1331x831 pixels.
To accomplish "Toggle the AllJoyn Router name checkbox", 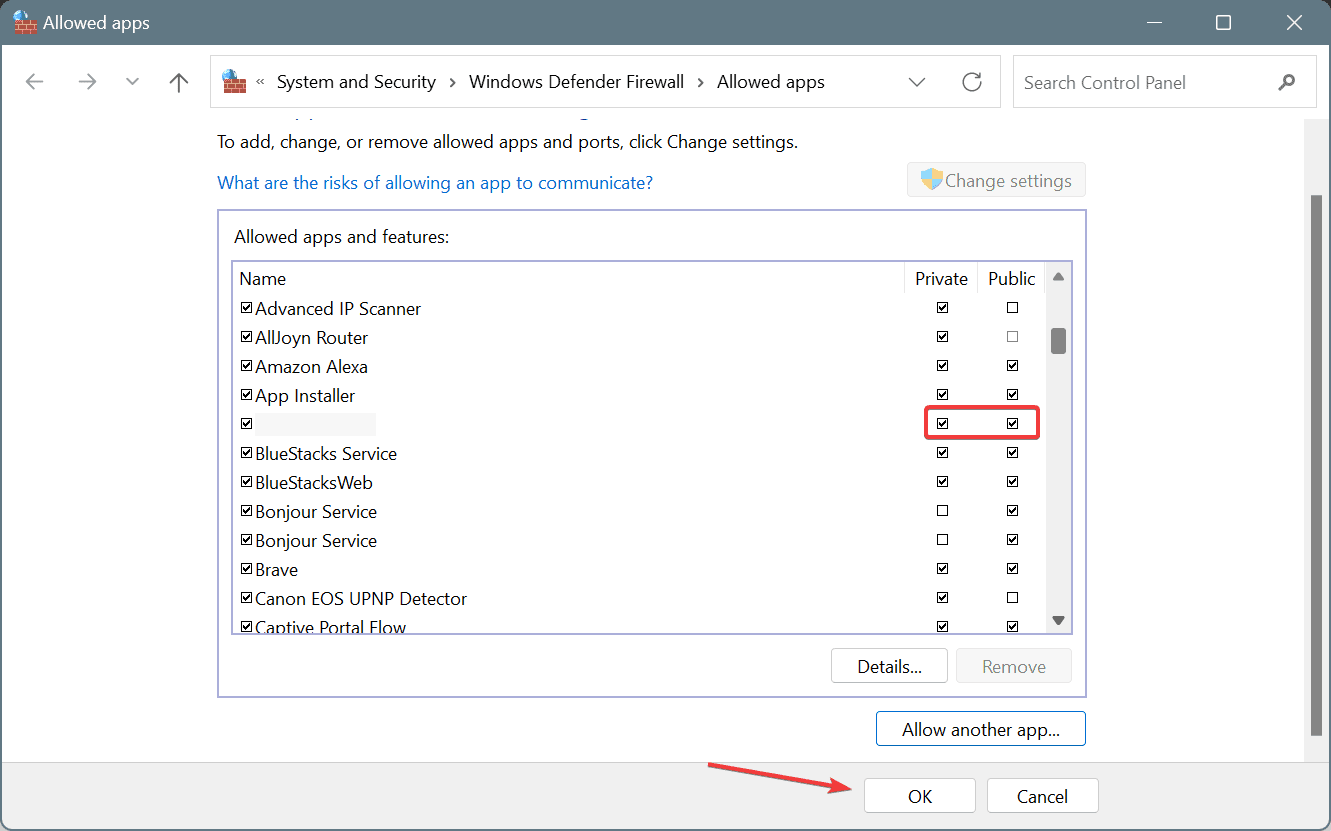I will click(246, 337).
